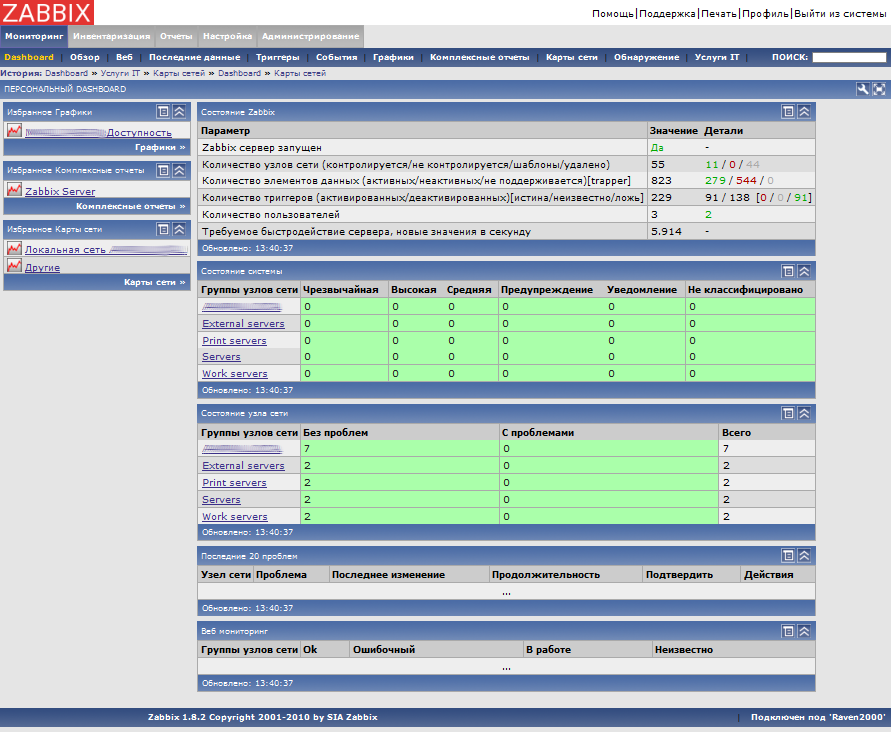Open External servers link in Состояние системы
The width and height of the screenshot is (891, 732).
(243, 324)
